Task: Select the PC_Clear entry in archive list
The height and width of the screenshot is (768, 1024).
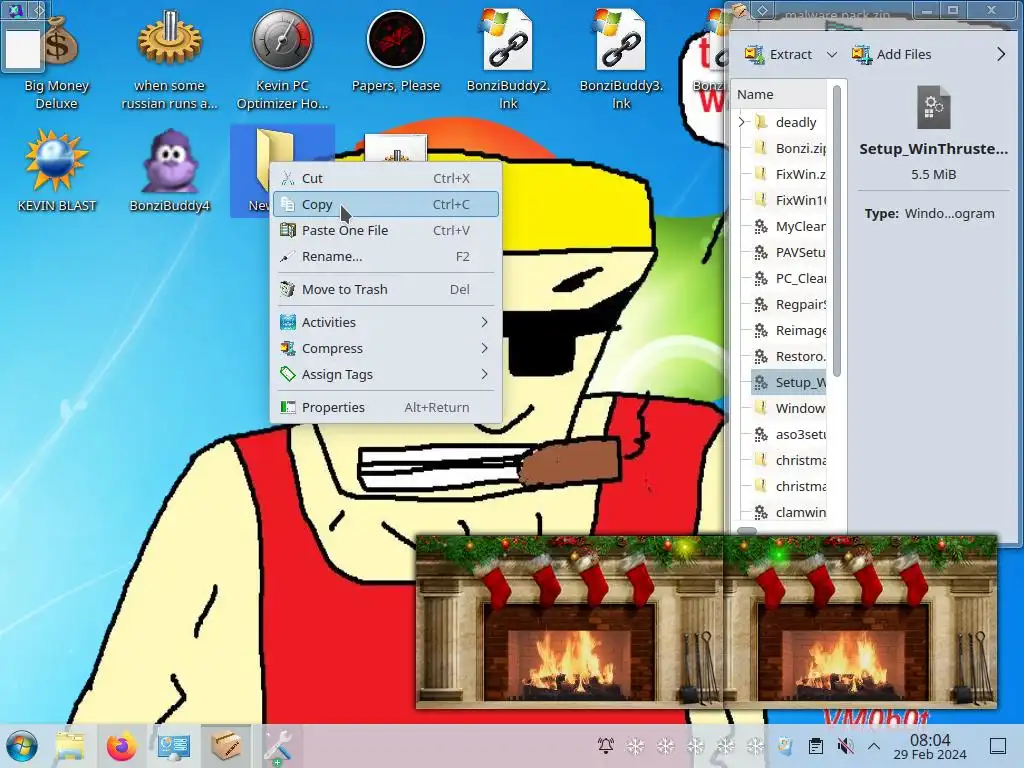Action: point(789,278)
